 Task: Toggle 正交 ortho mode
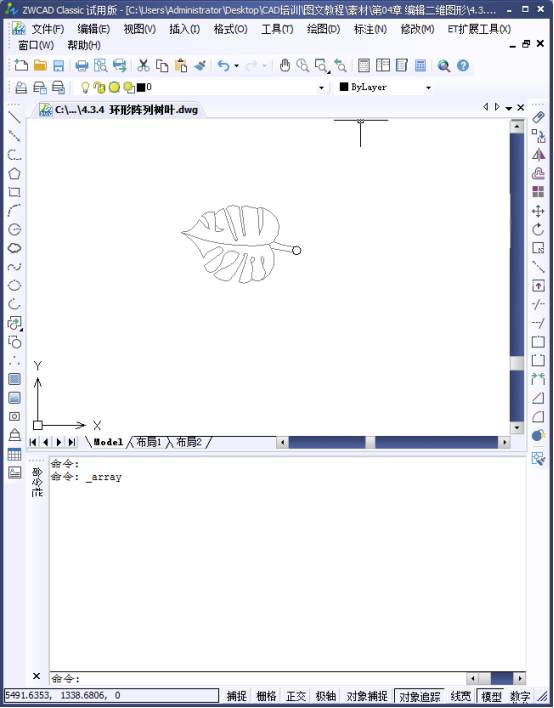click(x=296, y=696)
